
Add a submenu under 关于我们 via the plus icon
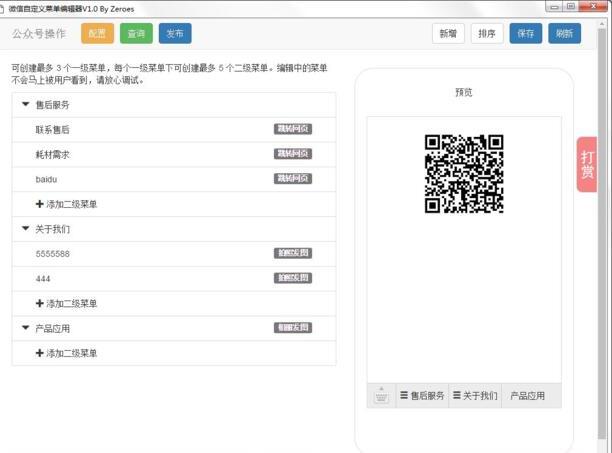(x=39, y=304)
